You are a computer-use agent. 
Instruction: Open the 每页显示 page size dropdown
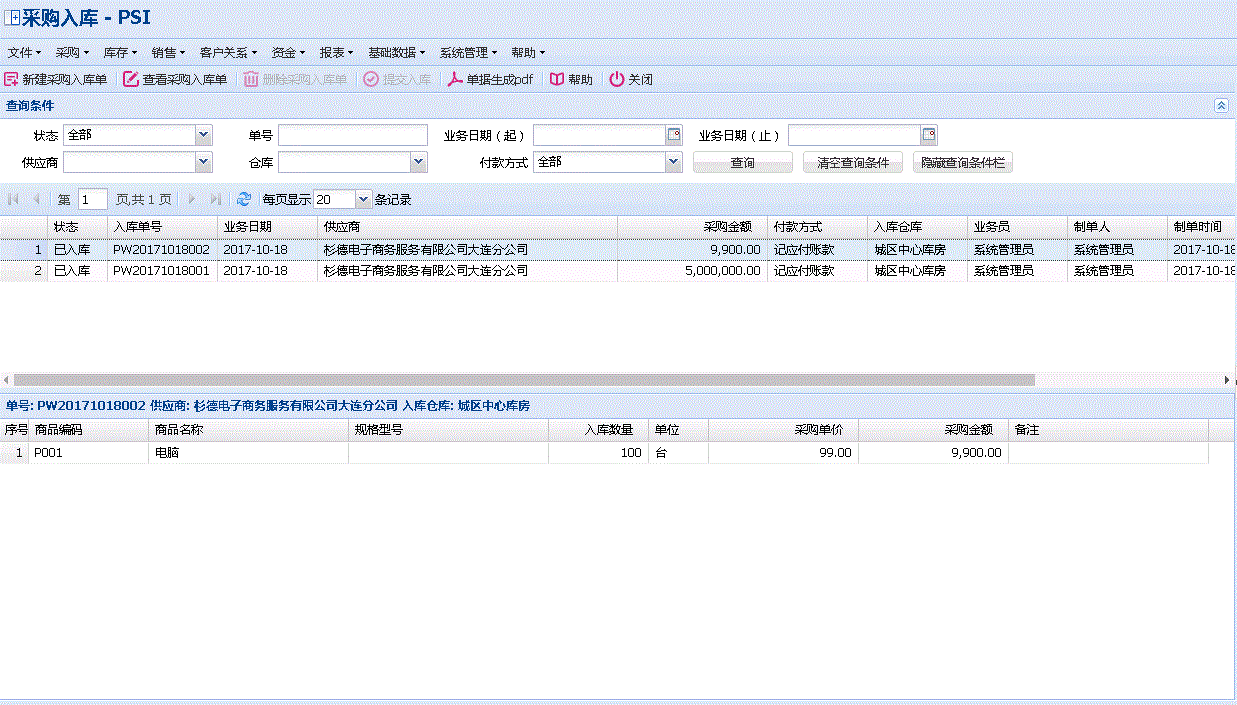click(x=363, y=199)
